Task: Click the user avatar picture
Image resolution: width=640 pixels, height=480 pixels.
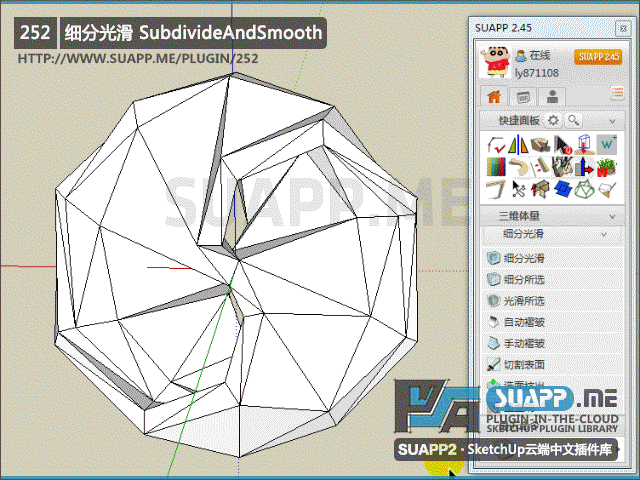Action: pos(495,62)
